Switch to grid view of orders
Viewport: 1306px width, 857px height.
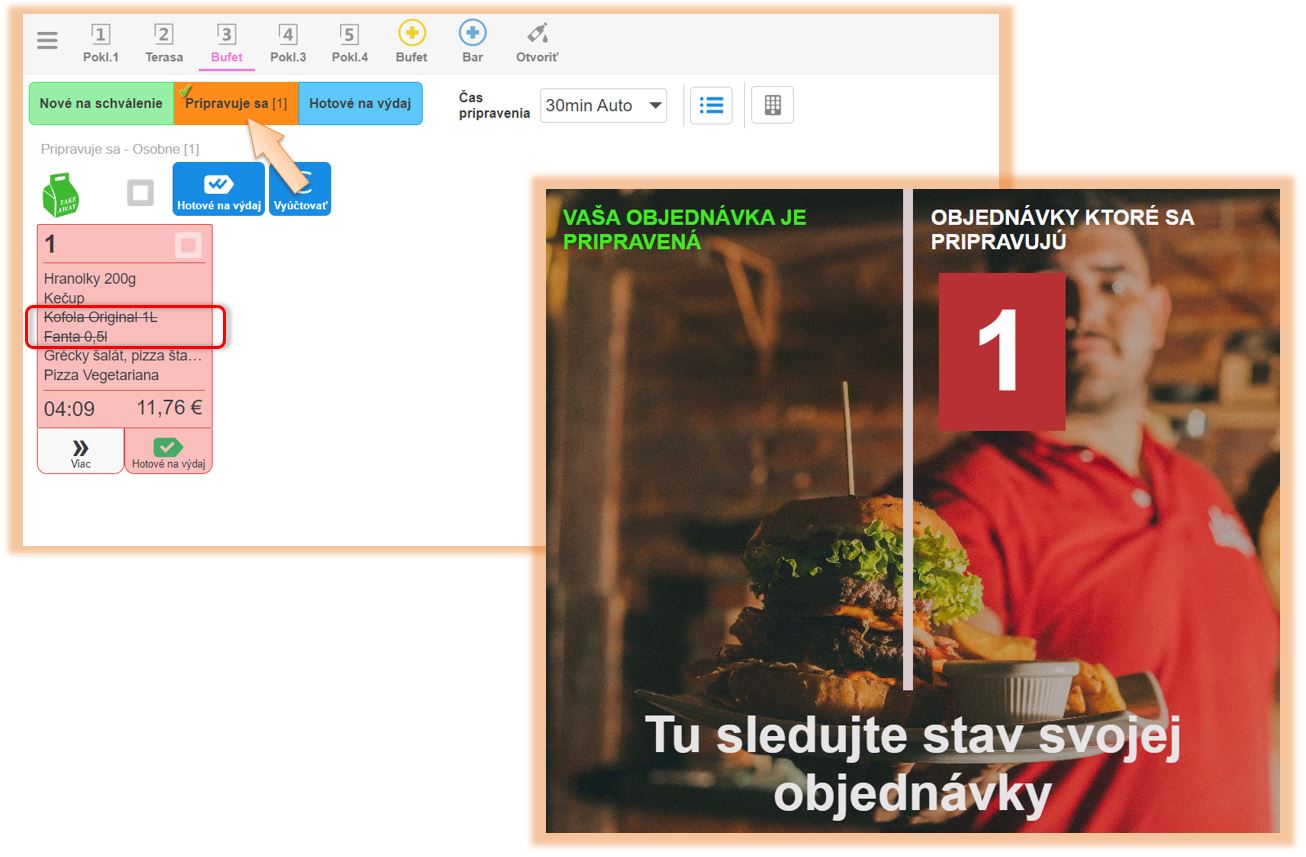(x=772, y=105)
